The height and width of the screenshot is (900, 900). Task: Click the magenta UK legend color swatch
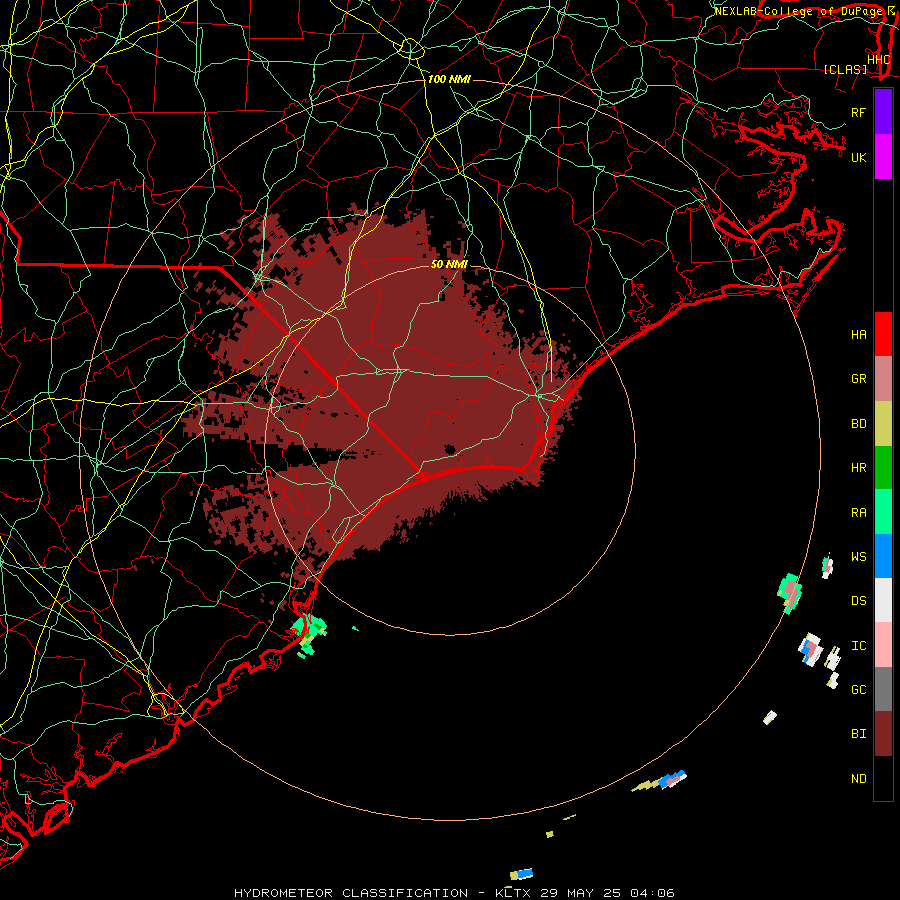coord(883,157)
